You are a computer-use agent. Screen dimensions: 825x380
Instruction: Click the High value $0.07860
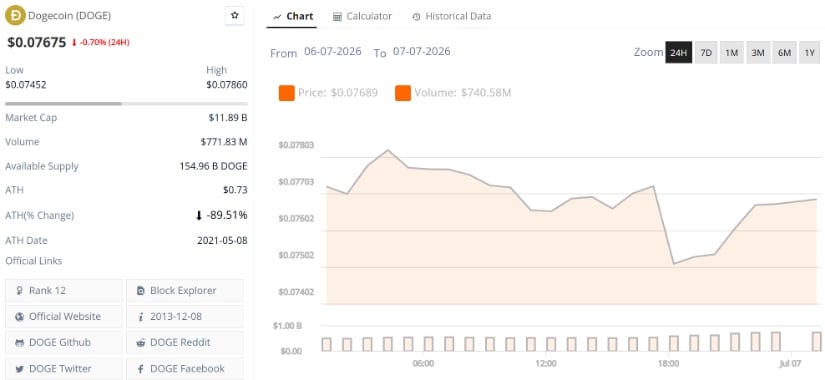[227, 84]
